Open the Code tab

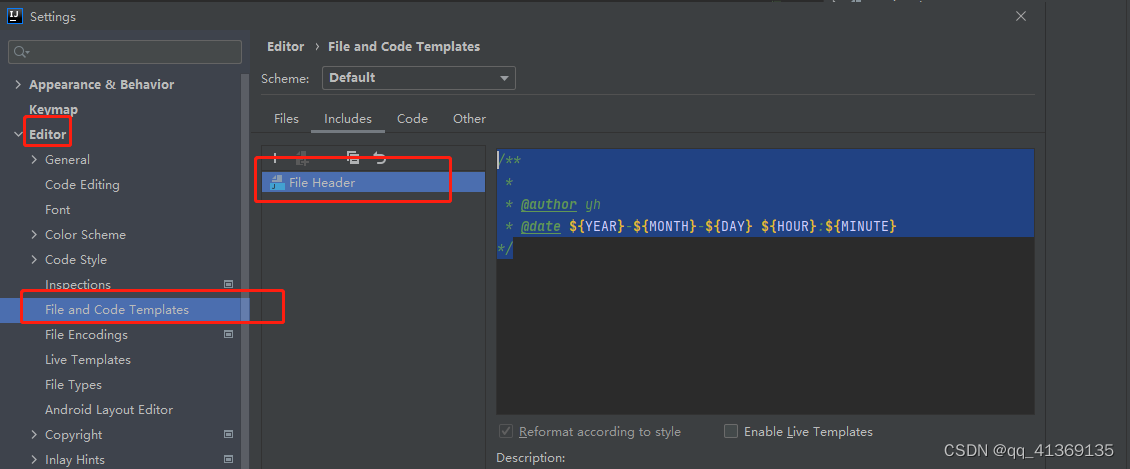[412, 119]
